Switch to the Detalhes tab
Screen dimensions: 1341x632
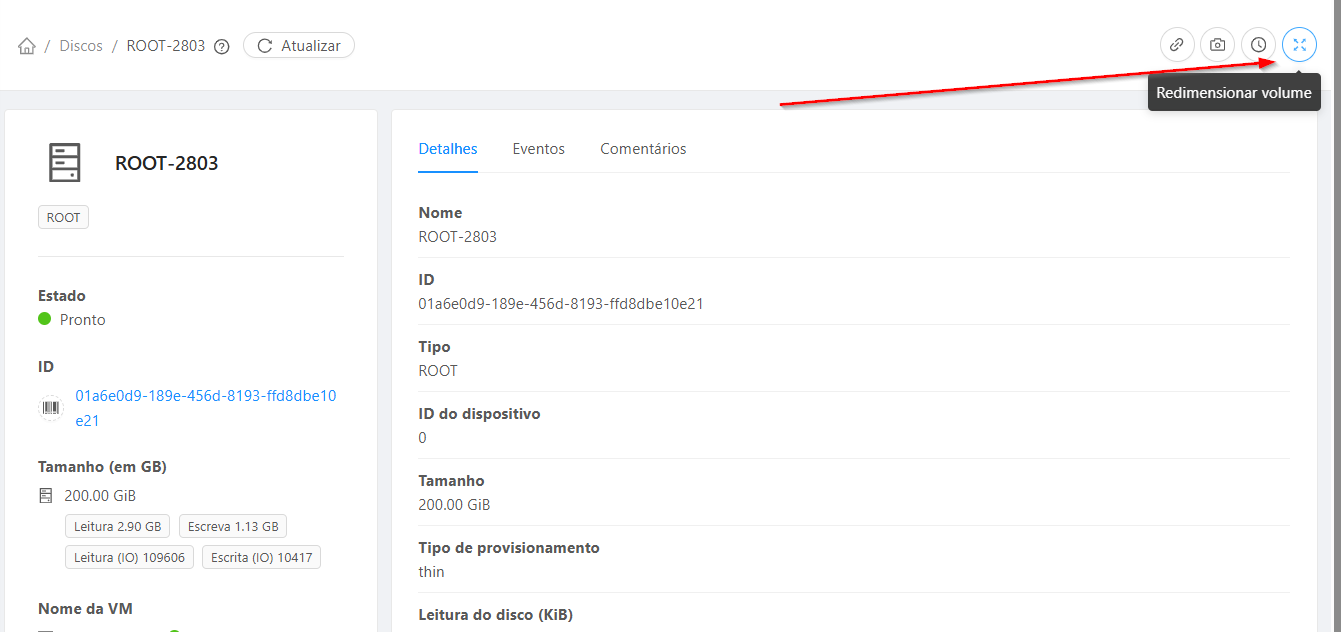click(447, 149)
